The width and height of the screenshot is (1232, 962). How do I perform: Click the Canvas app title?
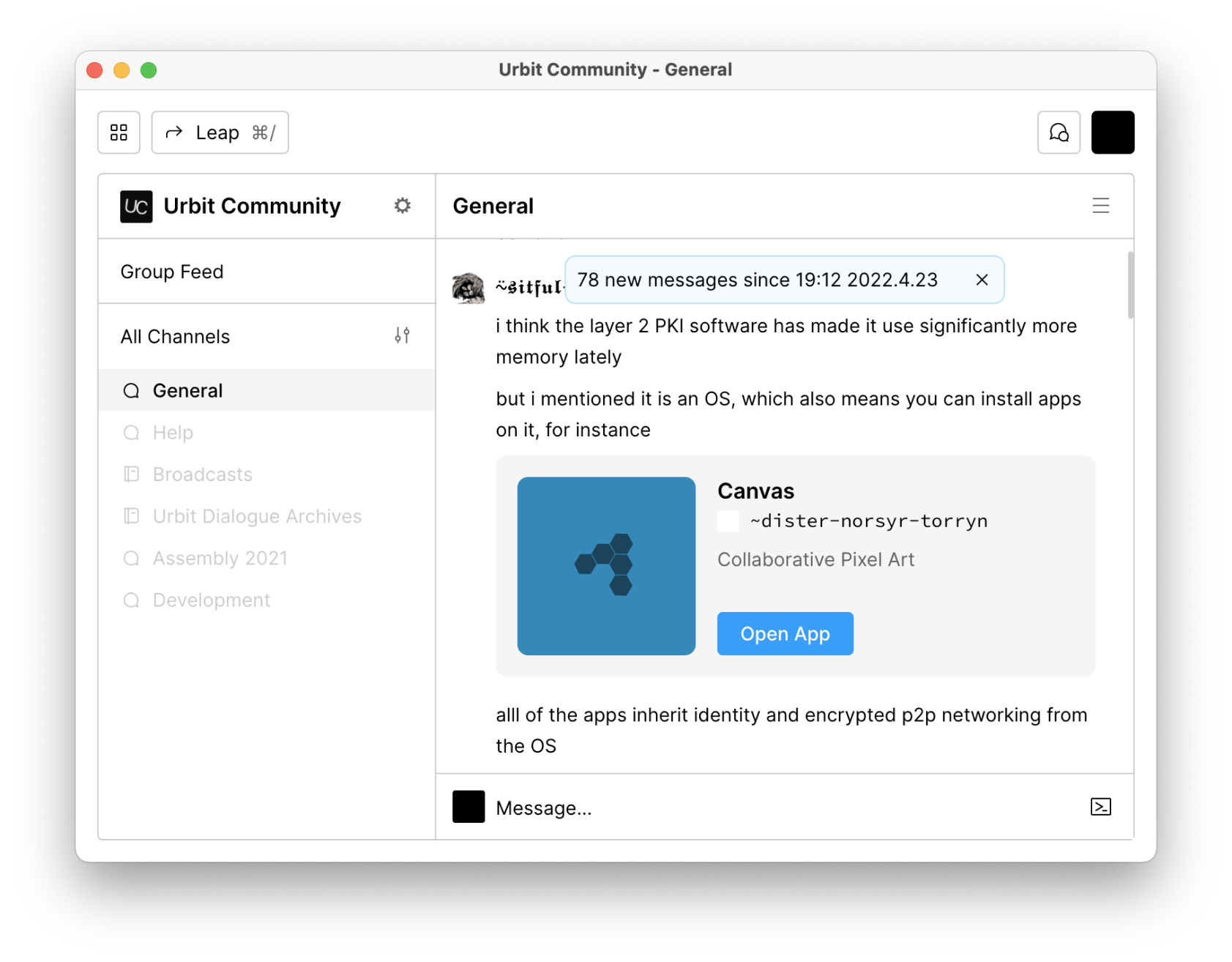[x=755, y=491]
